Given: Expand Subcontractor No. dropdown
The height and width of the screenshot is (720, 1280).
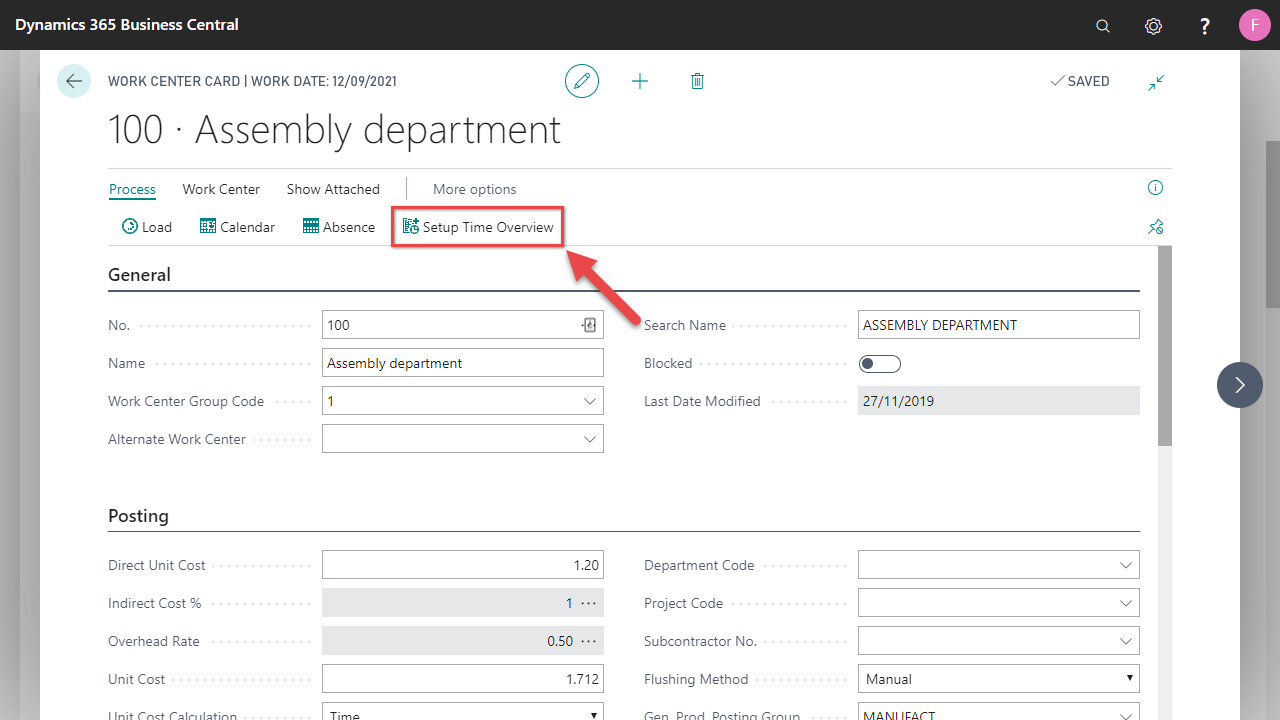Looking at the screenshot, I should pyautogui.click(x=1125, y=641).
